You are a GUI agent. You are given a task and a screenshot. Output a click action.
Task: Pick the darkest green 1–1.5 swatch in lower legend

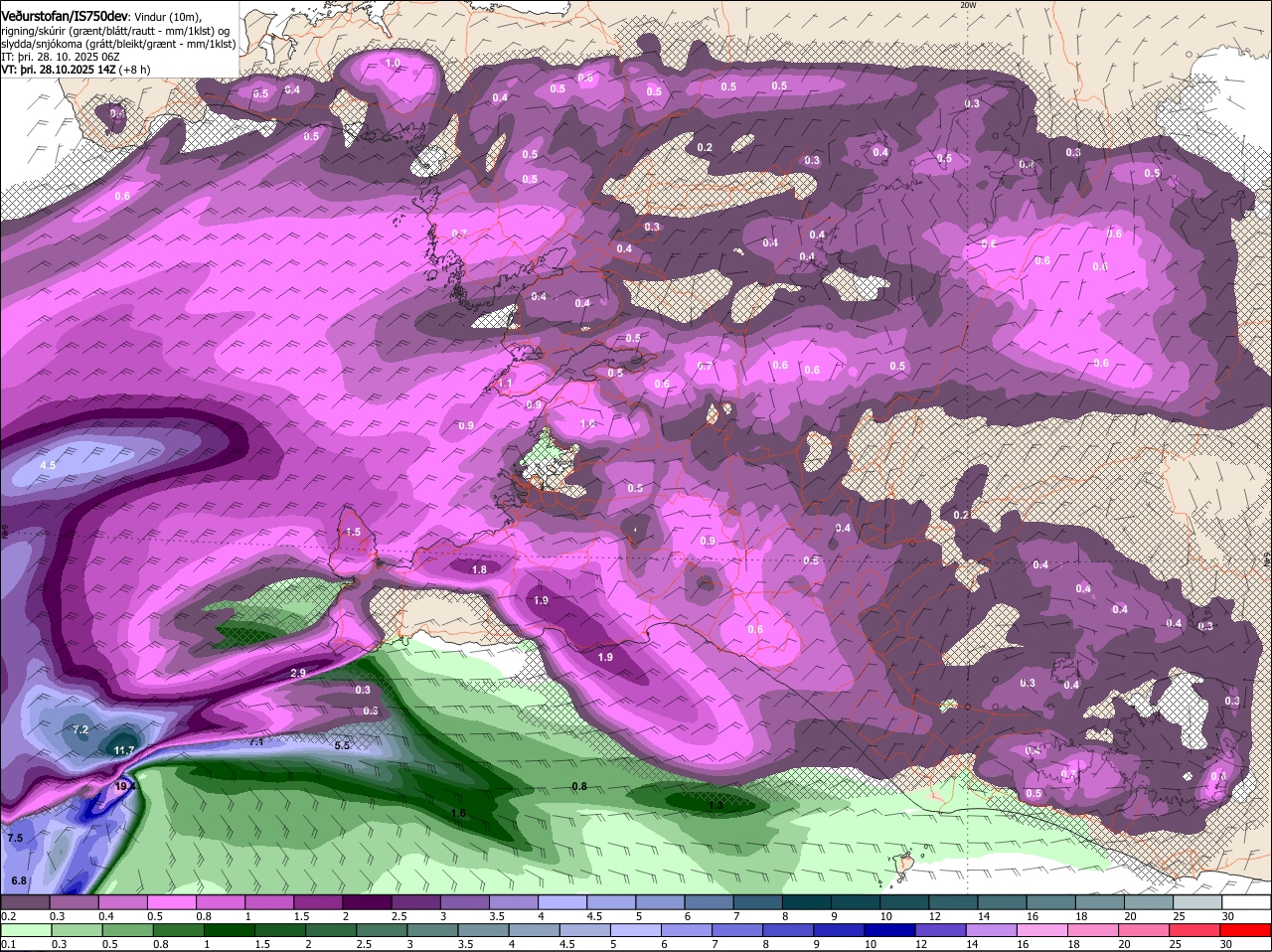[228, 930]
